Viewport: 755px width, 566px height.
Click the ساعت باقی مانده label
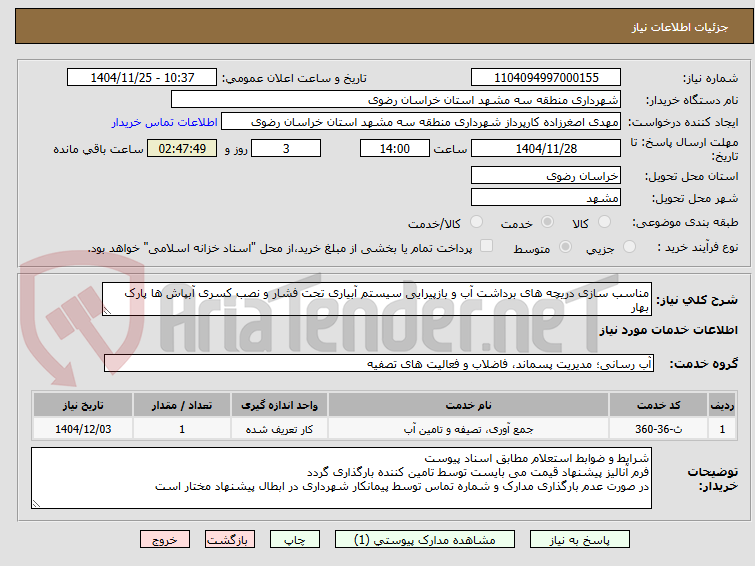point(98,149)
